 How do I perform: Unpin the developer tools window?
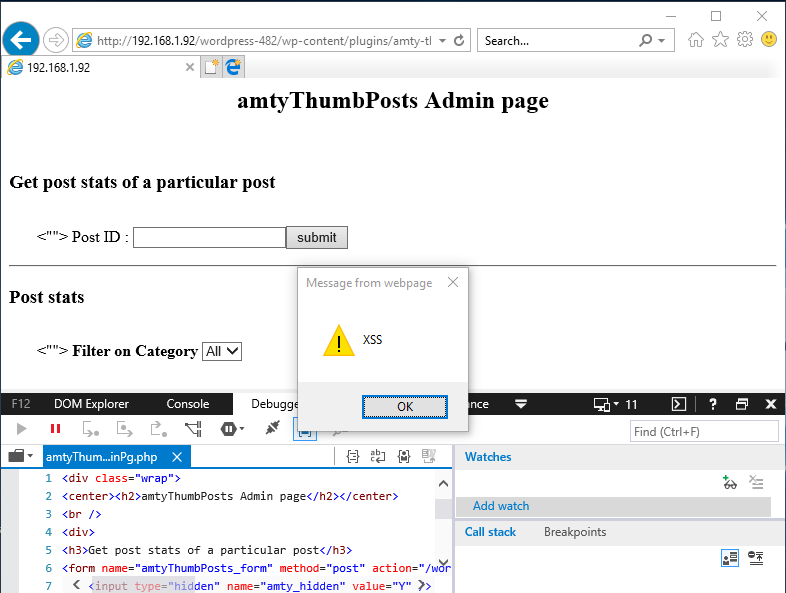(x=742, y=404)
